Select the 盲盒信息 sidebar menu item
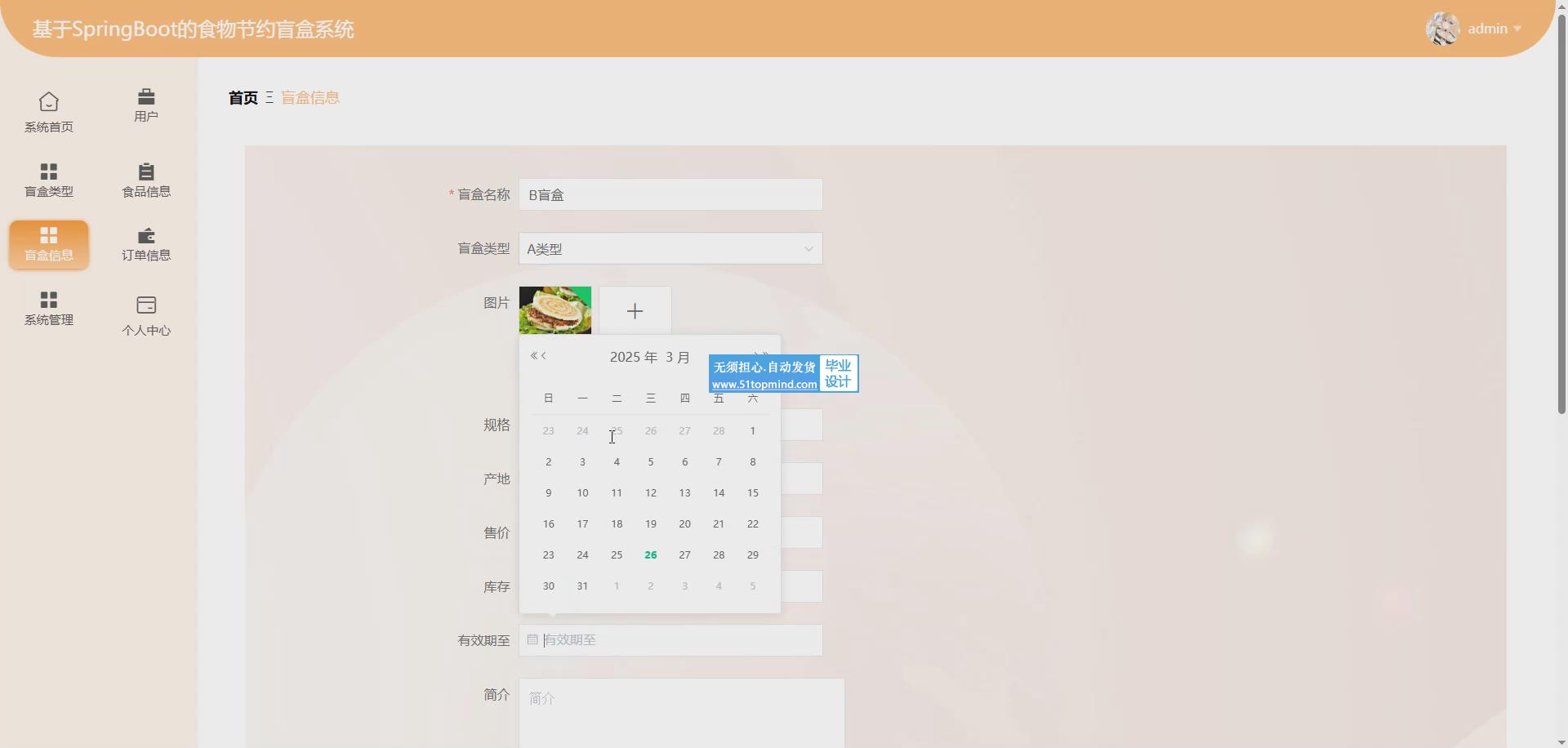Viewport: 1568px width, 748px height. pyautogui.click(x=48, y=244)
